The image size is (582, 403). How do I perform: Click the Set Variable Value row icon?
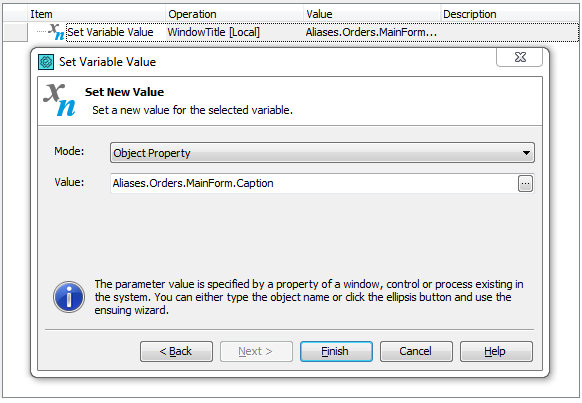[x=56, y=32]
